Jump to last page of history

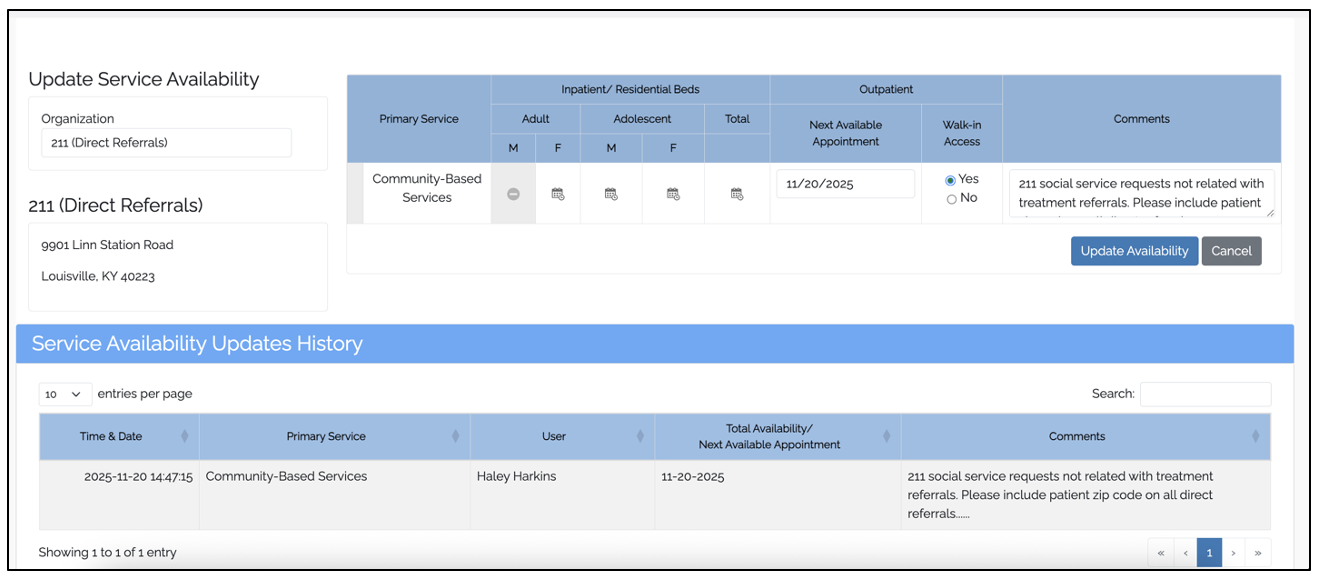click(1258, 552)
